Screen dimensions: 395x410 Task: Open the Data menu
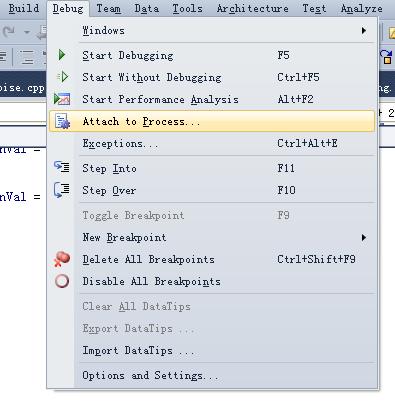click(147, 8)
